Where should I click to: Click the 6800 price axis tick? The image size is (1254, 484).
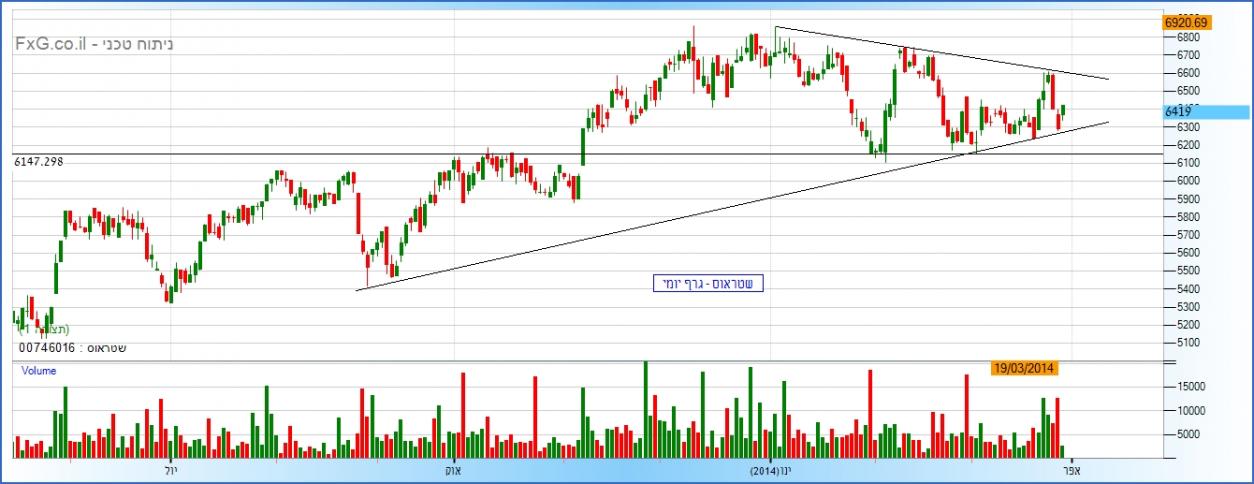(x=1188, y=38)
